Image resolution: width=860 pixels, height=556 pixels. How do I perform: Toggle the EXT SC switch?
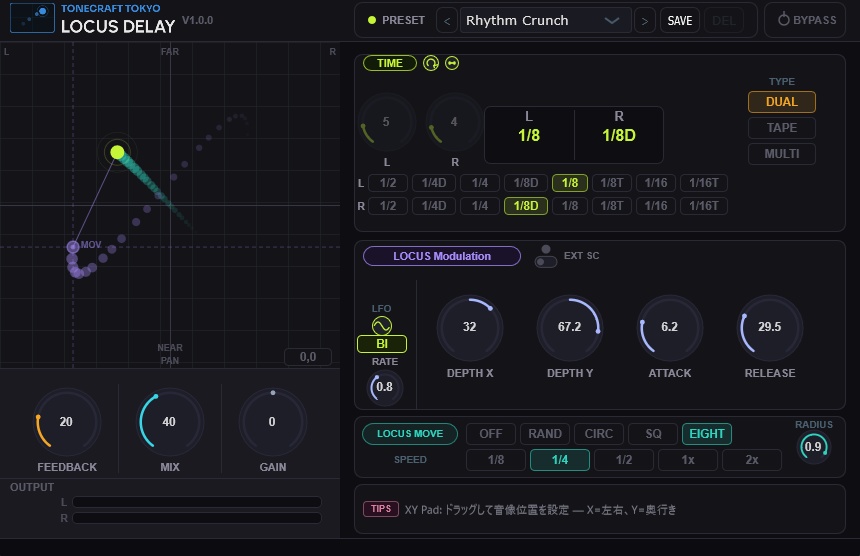pyautogui.click(x=546, y=262)
